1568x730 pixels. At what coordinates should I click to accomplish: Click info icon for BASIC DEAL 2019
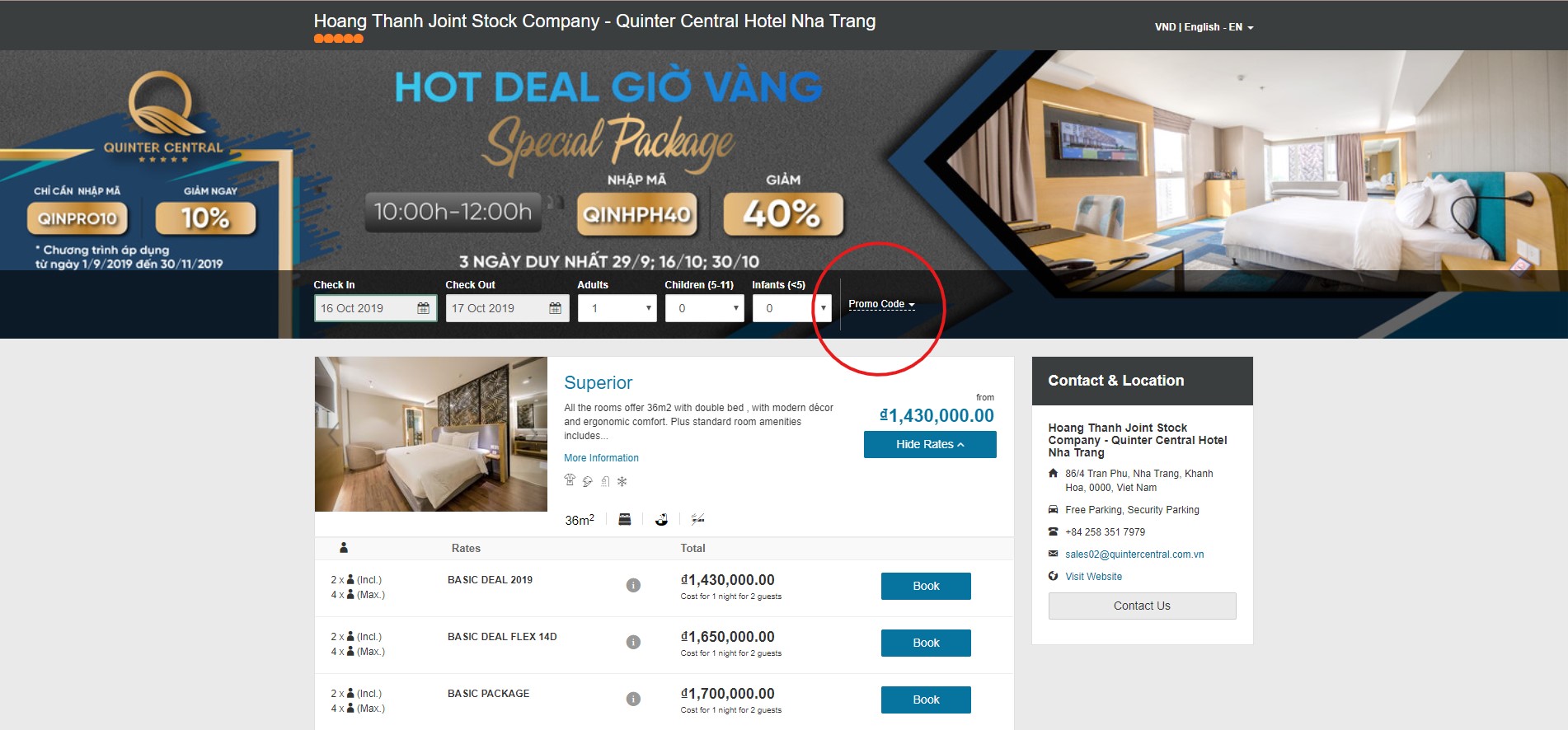pyautogui.click(x=633, y=585)
